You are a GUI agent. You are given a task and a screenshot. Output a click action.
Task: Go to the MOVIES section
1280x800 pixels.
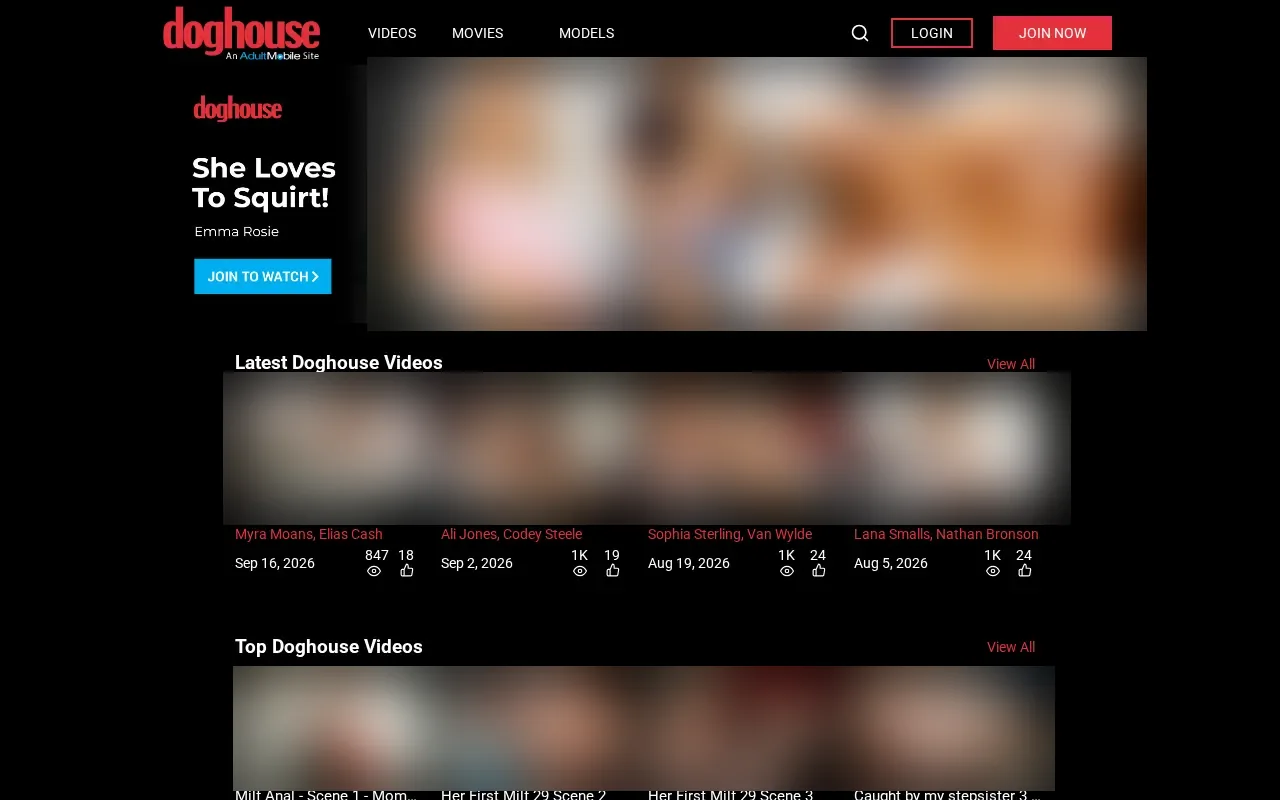[477, 33]
